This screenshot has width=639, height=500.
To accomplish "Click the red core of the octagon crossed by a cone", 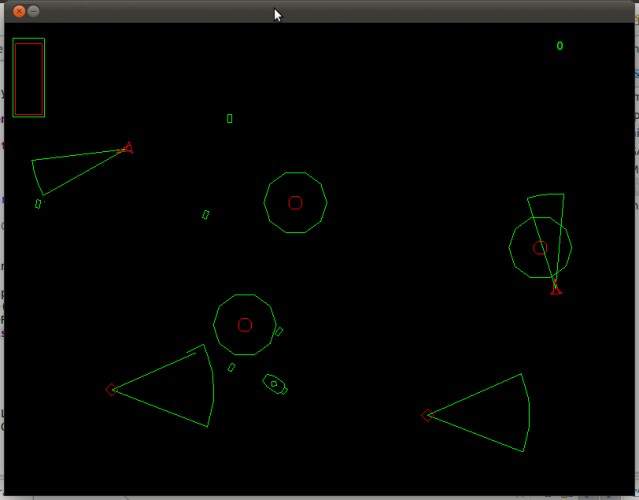I will point(540,248).
